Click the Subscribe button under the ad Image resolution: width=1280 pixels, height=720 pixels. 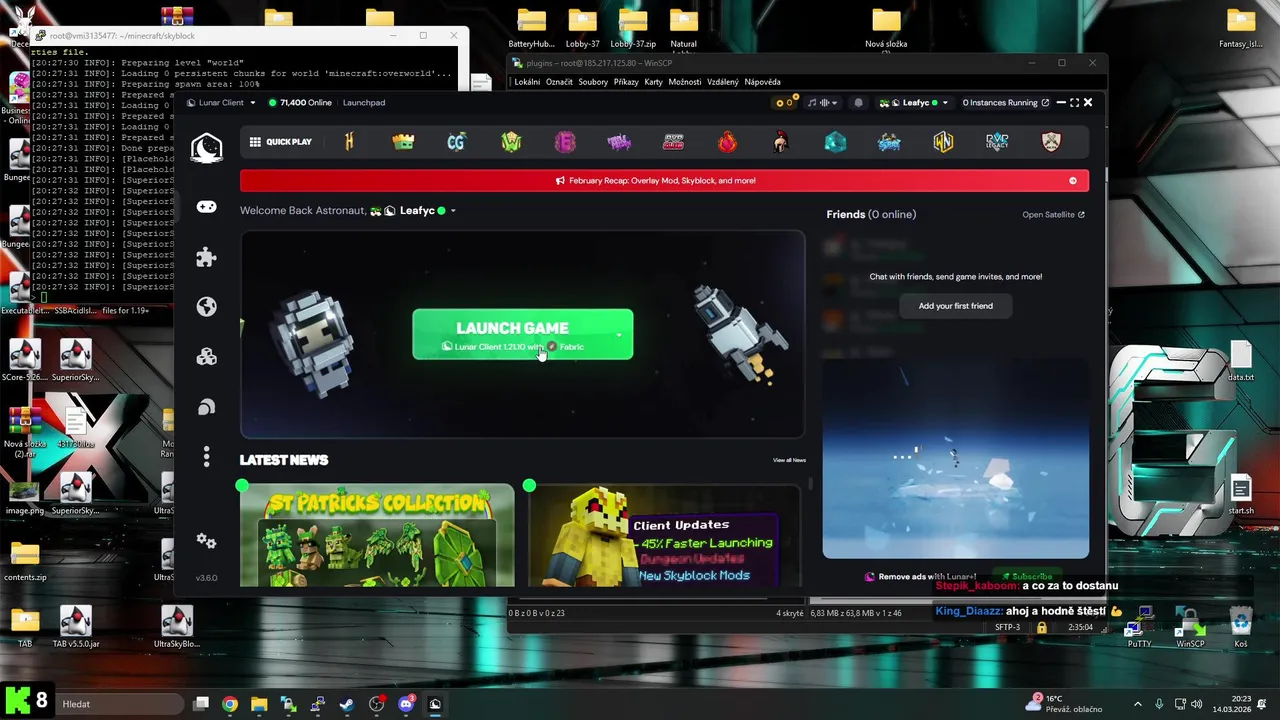point(1028,577)
